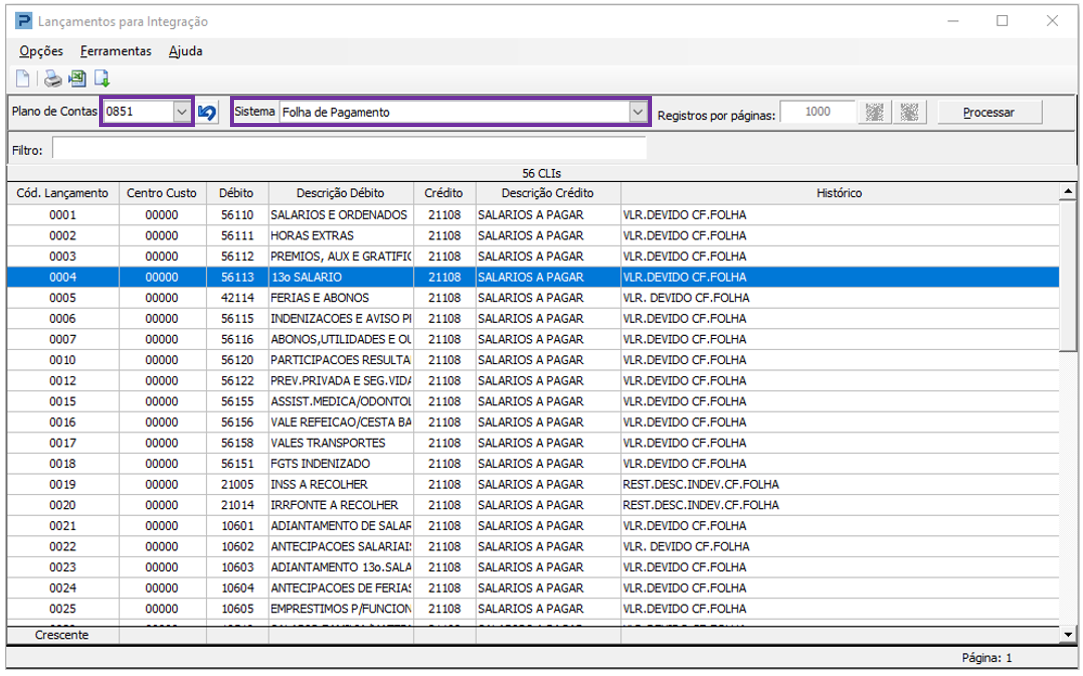Click into the Filtro input field
Screen dimensions: 1083x676
(349, 149)
